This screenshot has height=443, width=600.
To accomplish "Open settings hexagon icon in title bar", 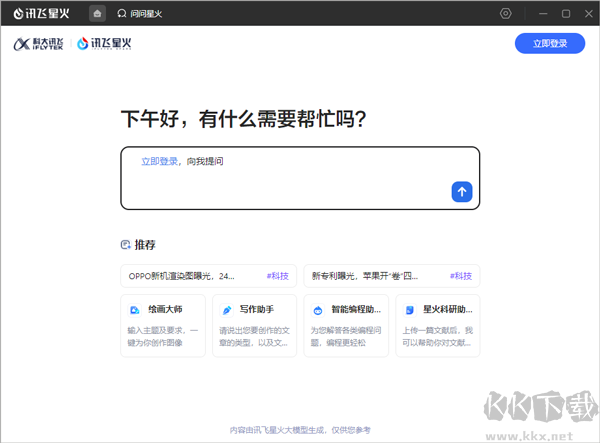I will point(505,13).
